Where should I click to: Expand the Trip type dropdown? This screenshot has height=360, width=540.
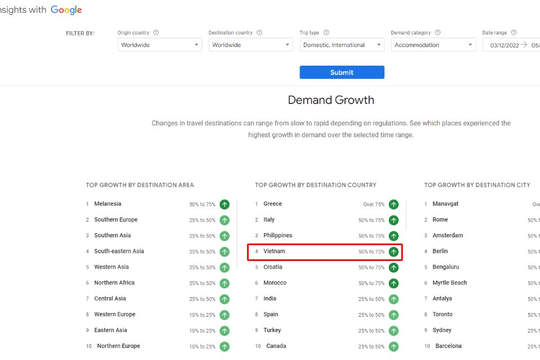click(342, 45)
